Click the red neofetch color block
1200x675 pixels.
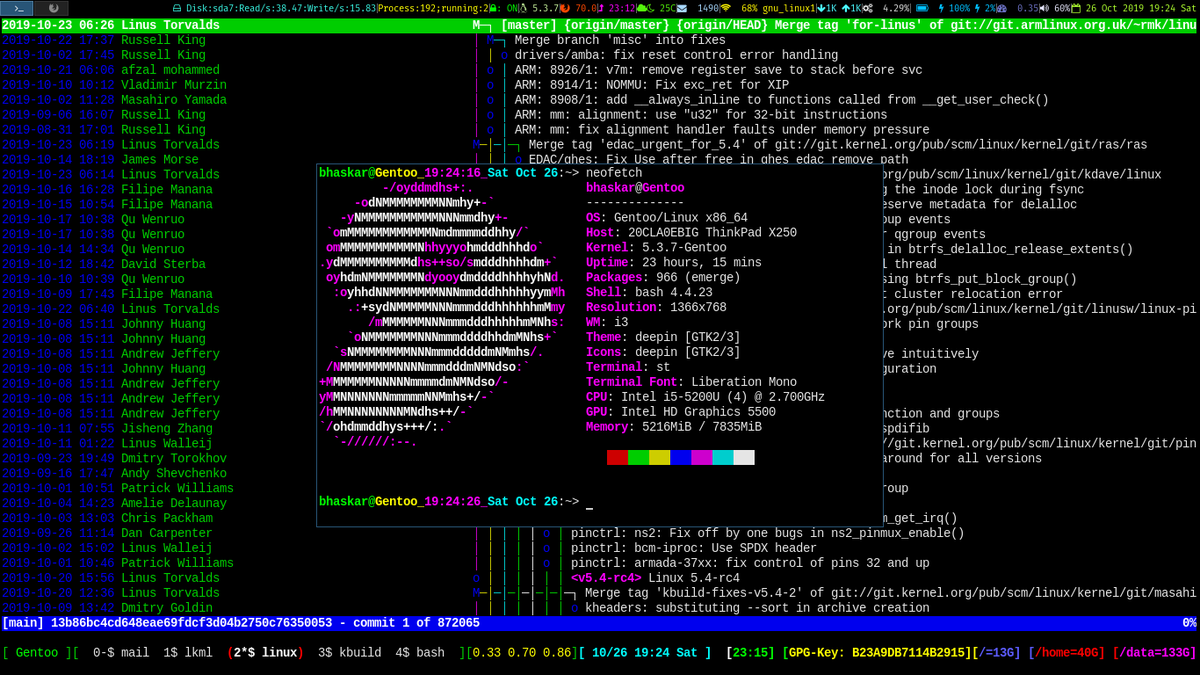[617, 457]
